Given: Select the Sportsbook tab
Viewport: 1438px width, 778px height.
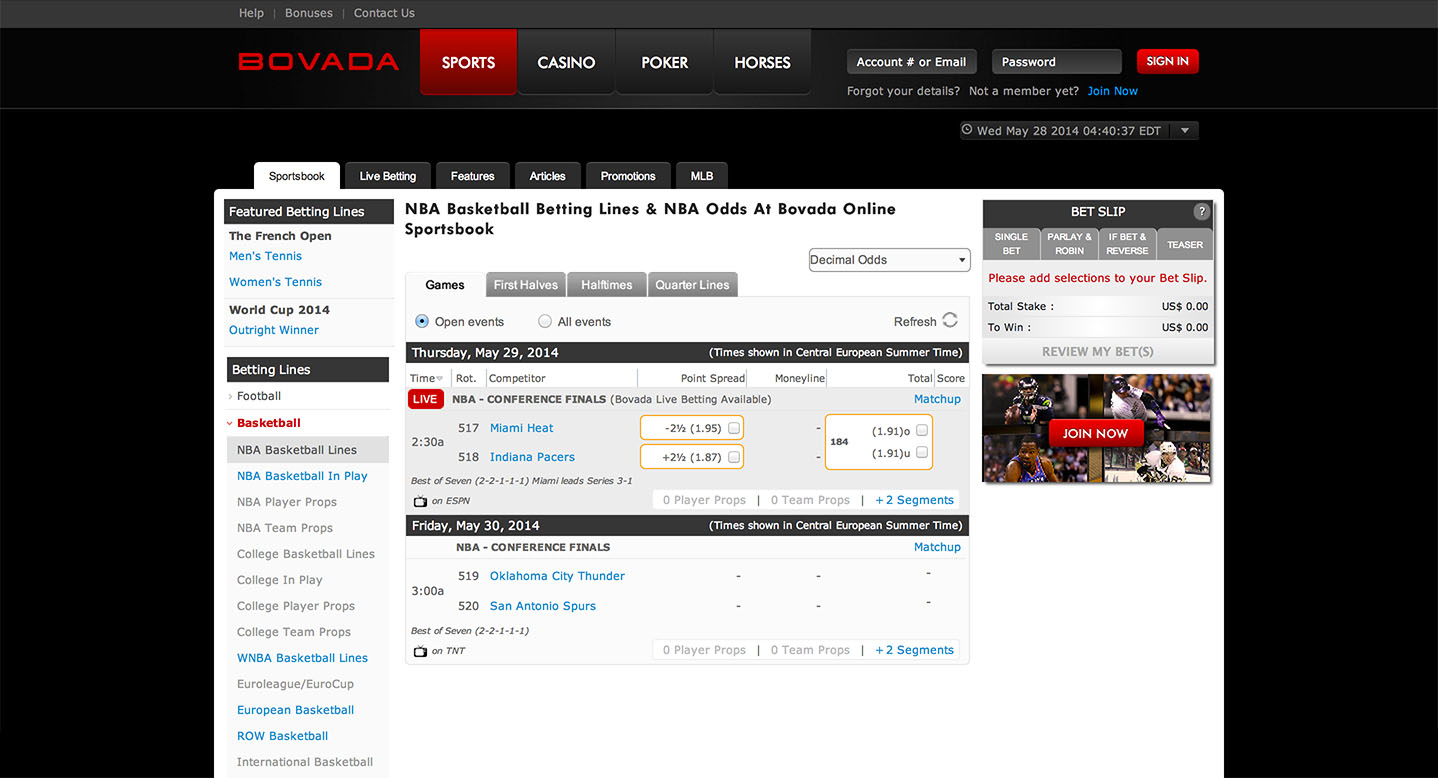Looking at the screenshot, I should [x=297, y=176].
